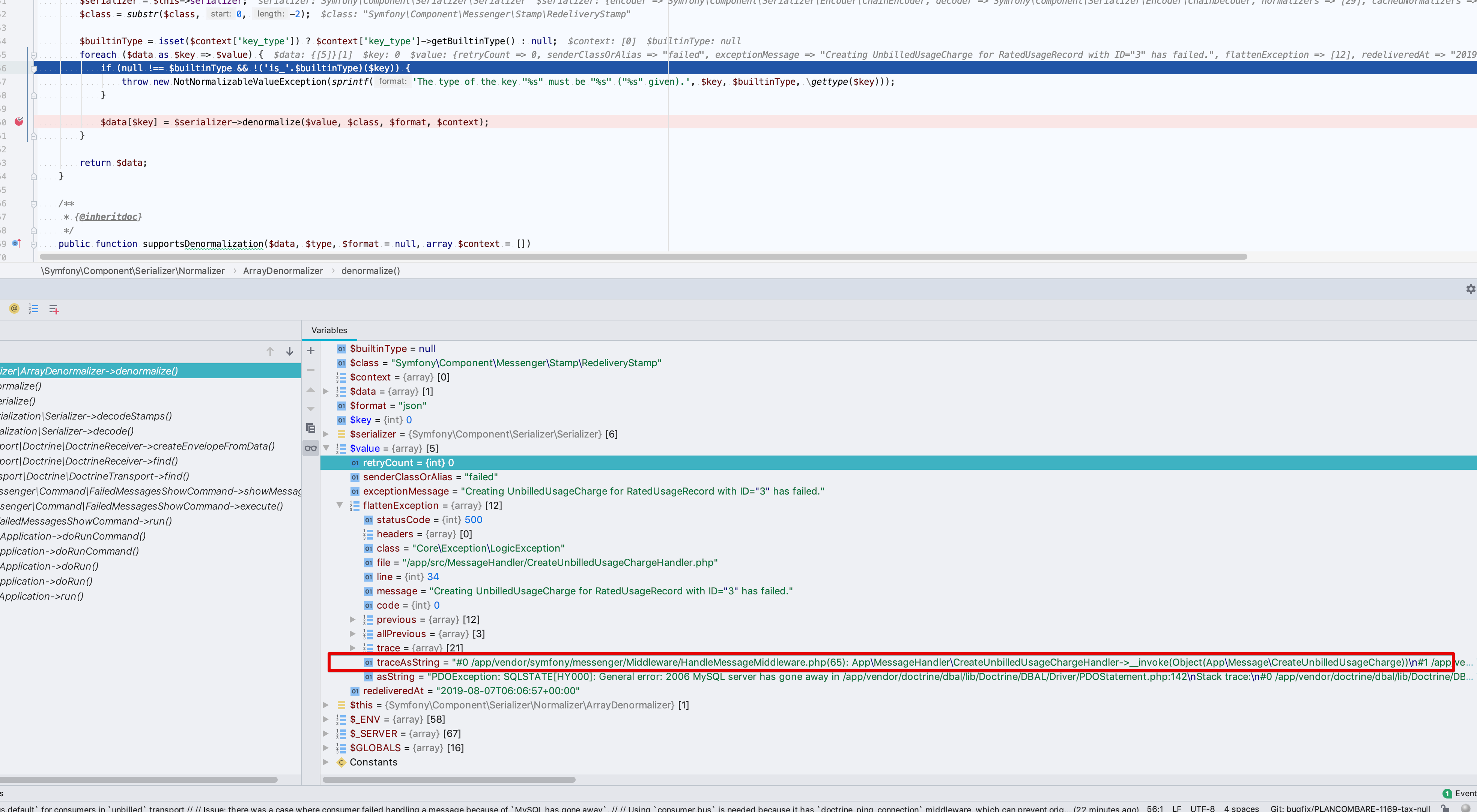1477x812 pixels.
Task: Go to previous frame with up arrow
Action: 270,351
